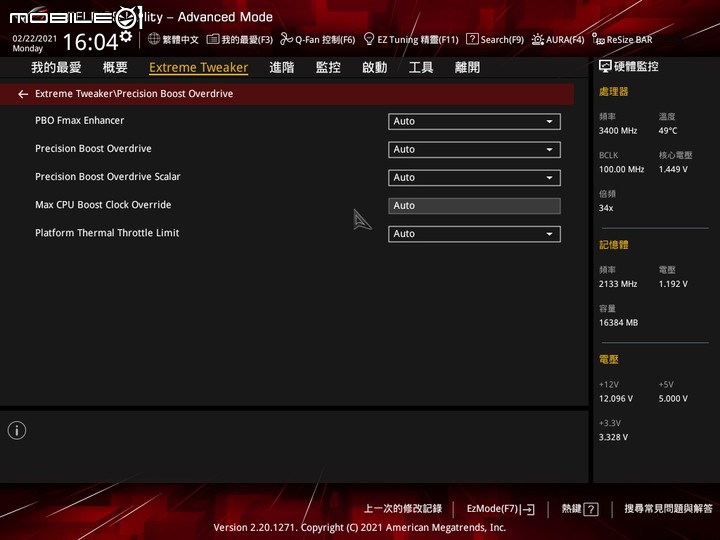Screen dimensions: 720x540
Task: Open AURA lighting icon
Action: 537,39
